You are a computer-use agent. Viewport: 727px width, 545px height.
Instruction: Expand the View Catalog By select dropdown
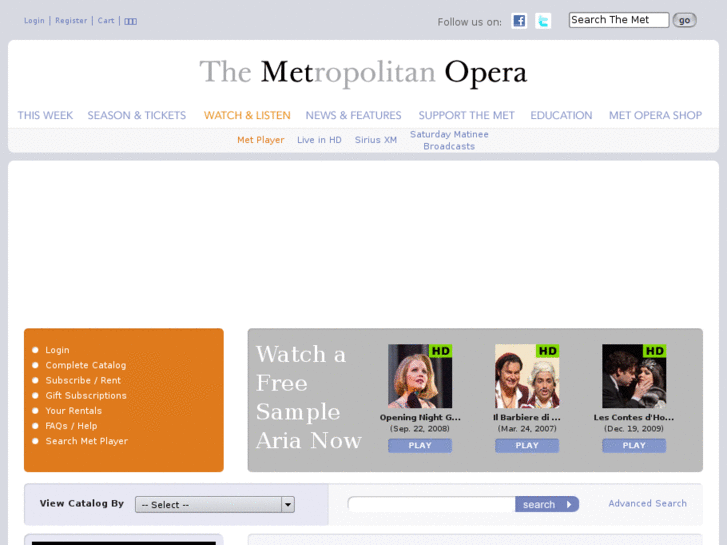point(215,505)
